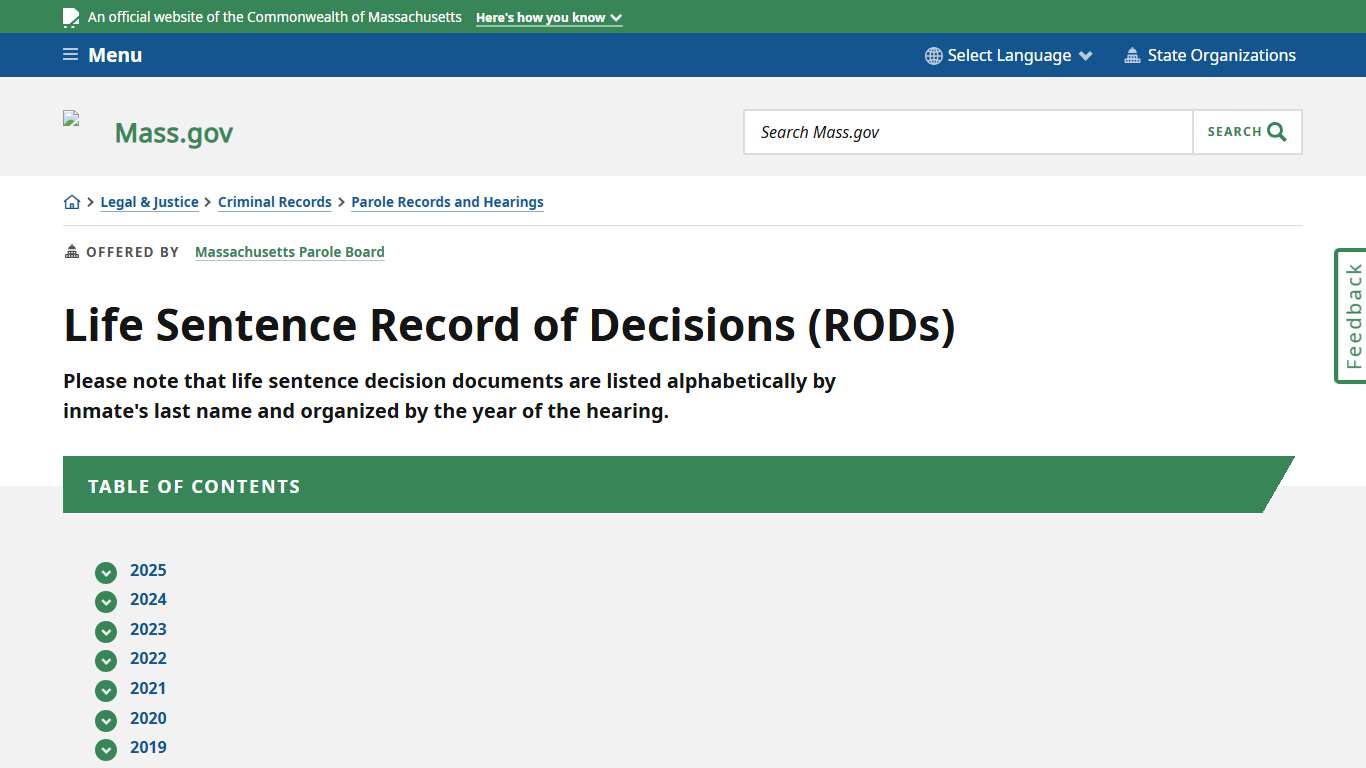Click the hamburger menu icon
The width and height of the screenshot is (1366, 768).
pyautogui.click(x=69, y=54)
